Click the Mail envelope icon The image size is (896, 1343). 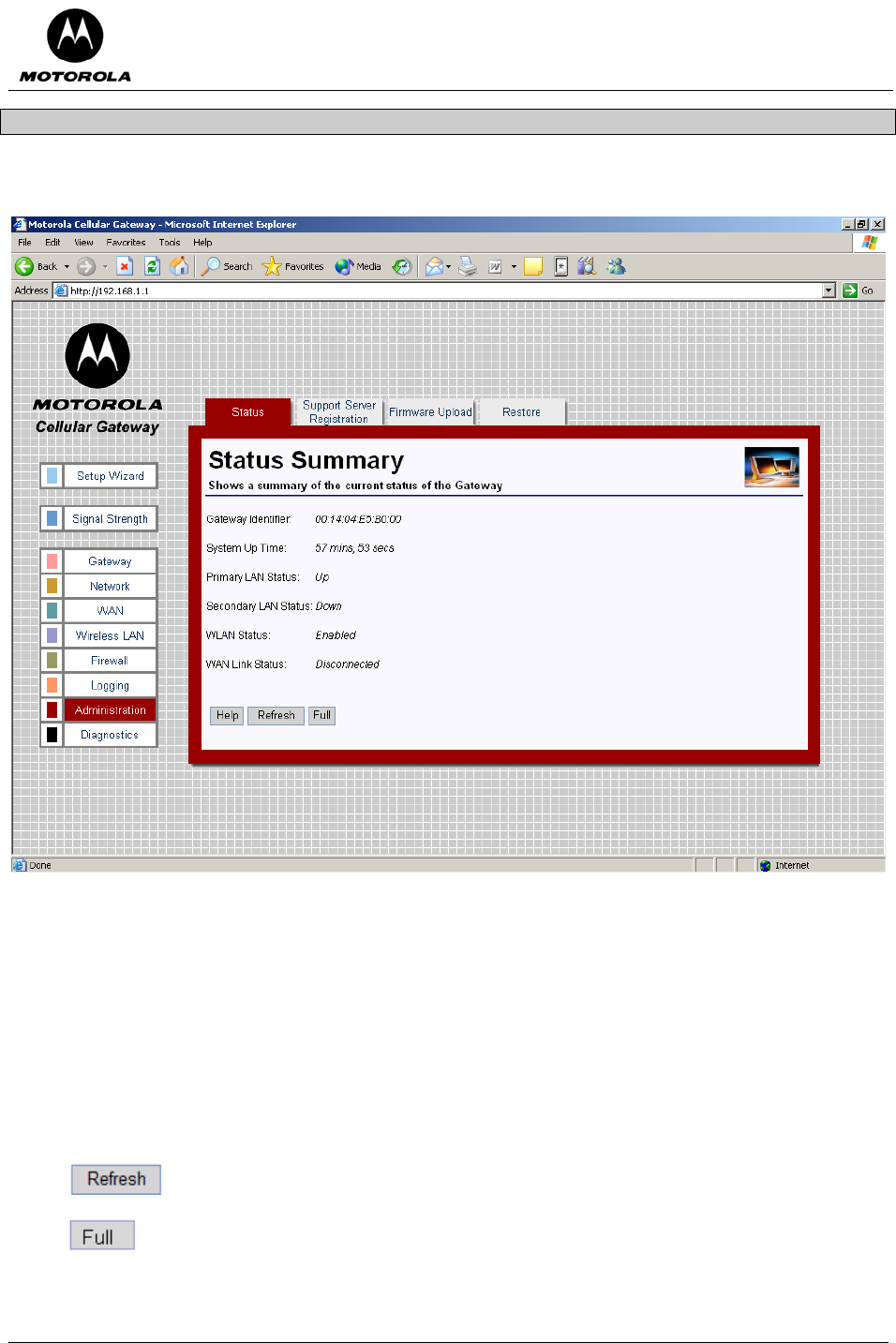click(434, 266)
